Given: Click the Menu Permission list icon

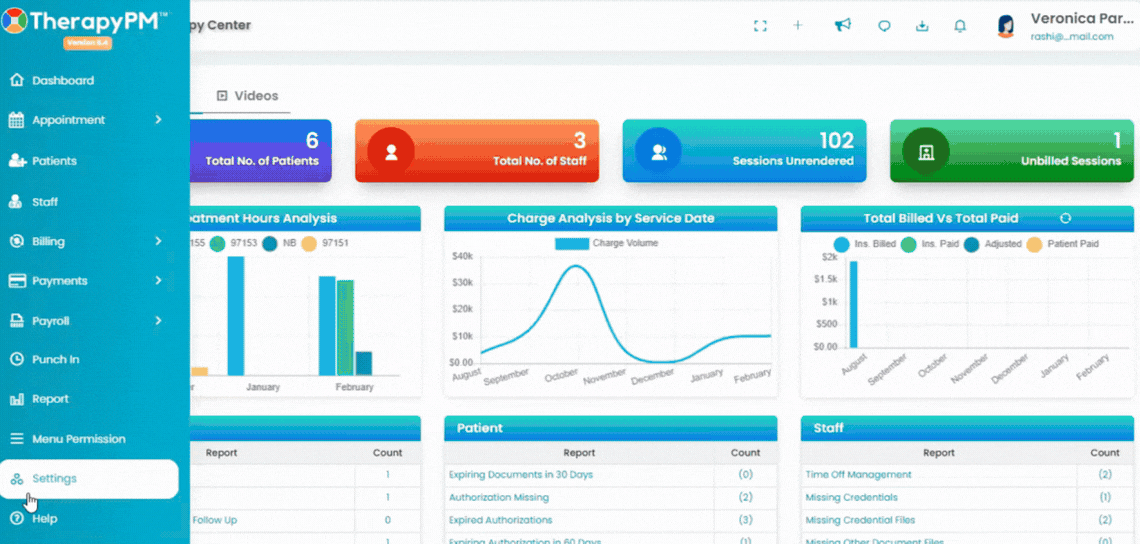Looking at the screenshot, I should tap(17, 439).
